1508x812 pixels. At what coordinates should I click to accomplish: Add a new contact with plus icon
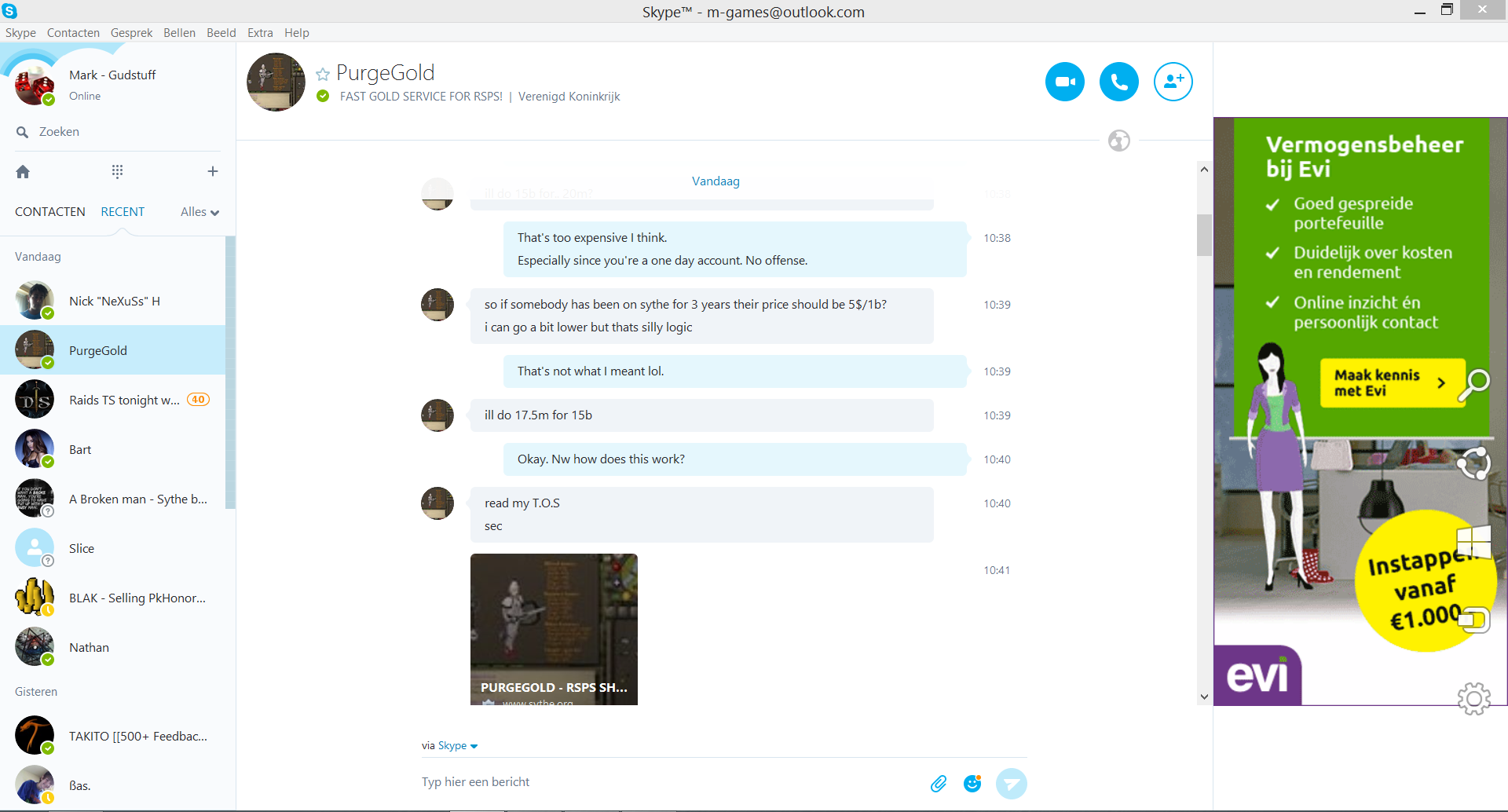pyautogui.click(x=212, y=171)
